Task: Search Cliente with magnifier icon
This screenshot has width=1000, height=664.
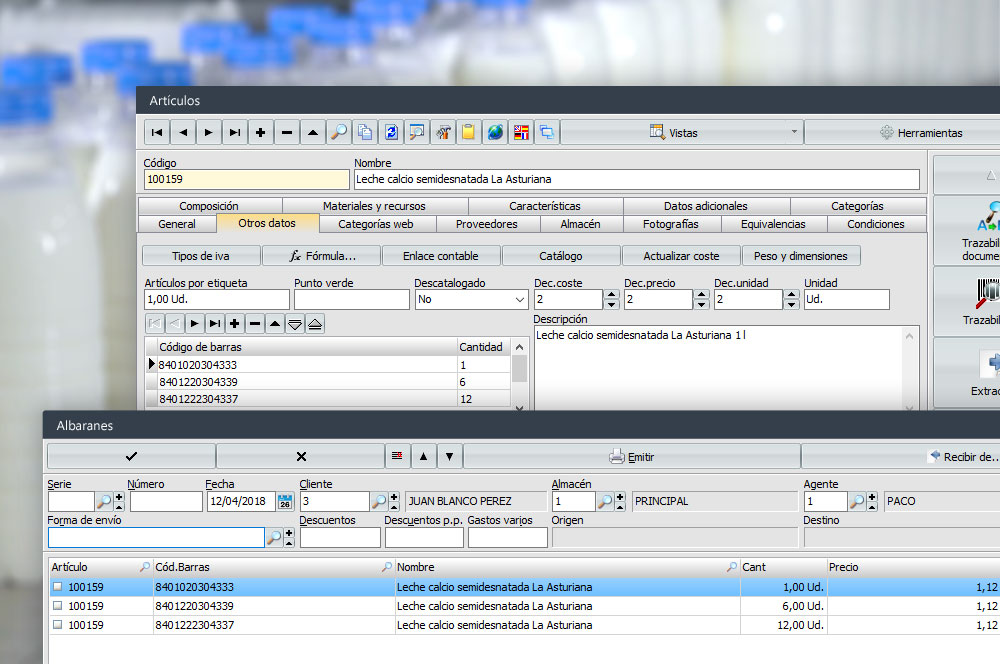Action: [x=379, y=502]
